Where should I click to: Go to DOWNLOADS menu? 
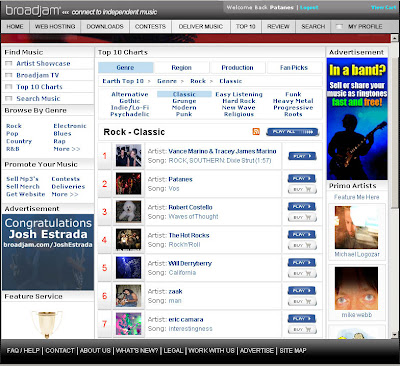105,26
